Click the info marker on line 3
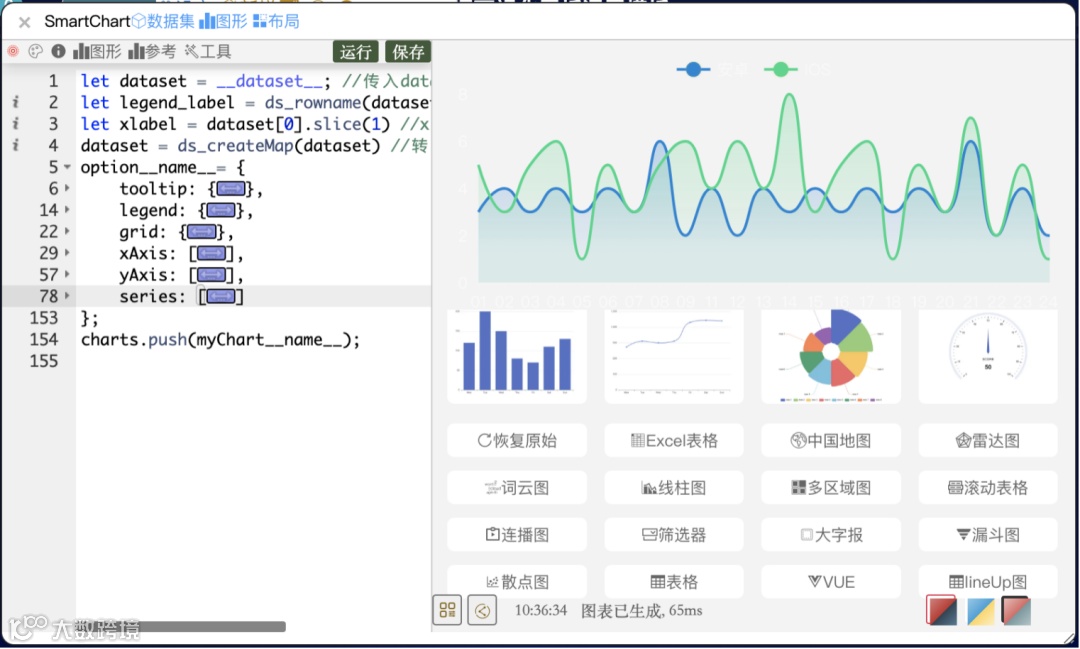 (x=15, y=123)
